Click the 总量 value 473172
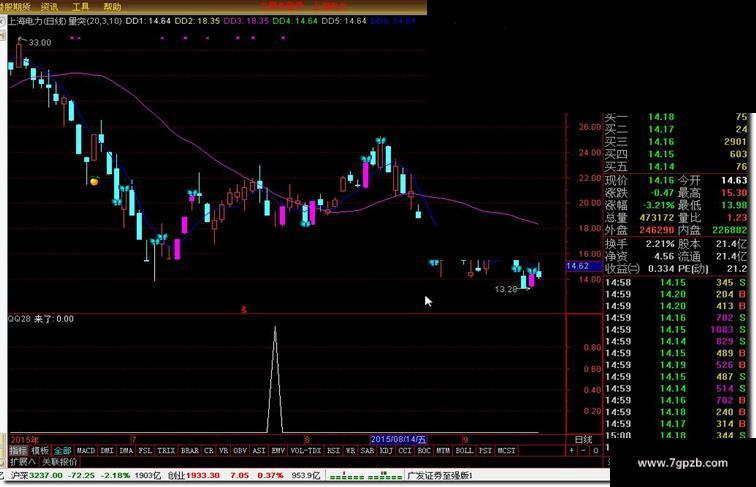 pos(657,217)
